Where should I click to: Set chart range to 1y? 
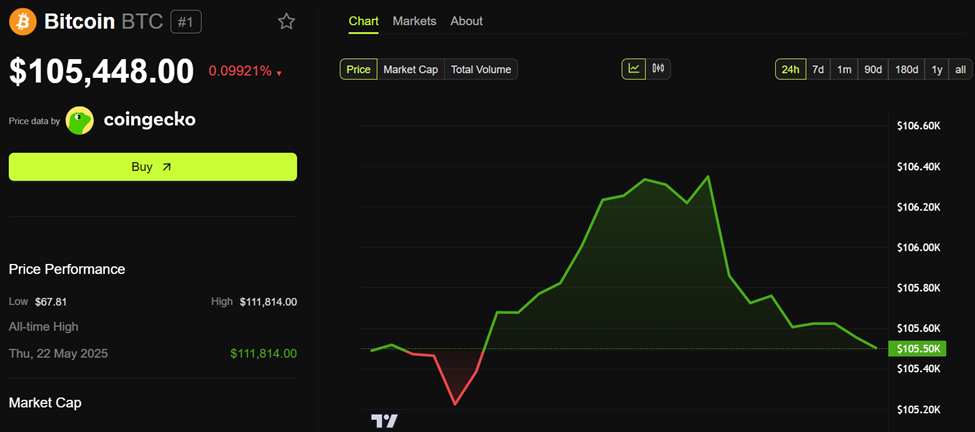(936, 69)
